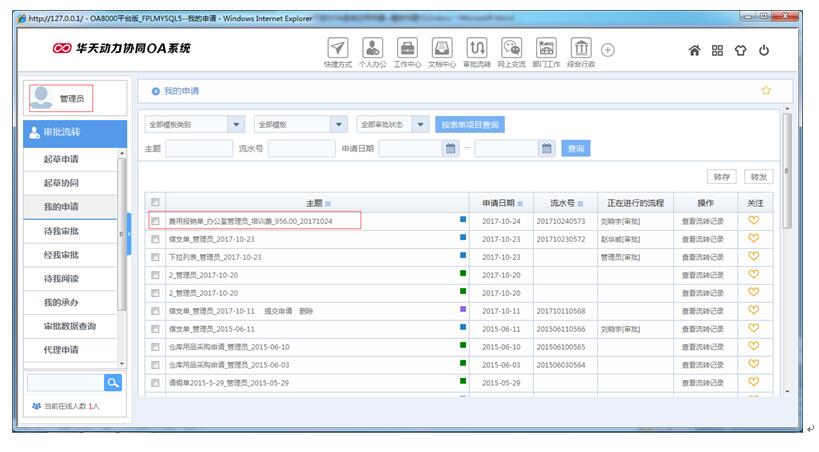Select 待我审批 in the sidebar menu

tap(70, 231)
